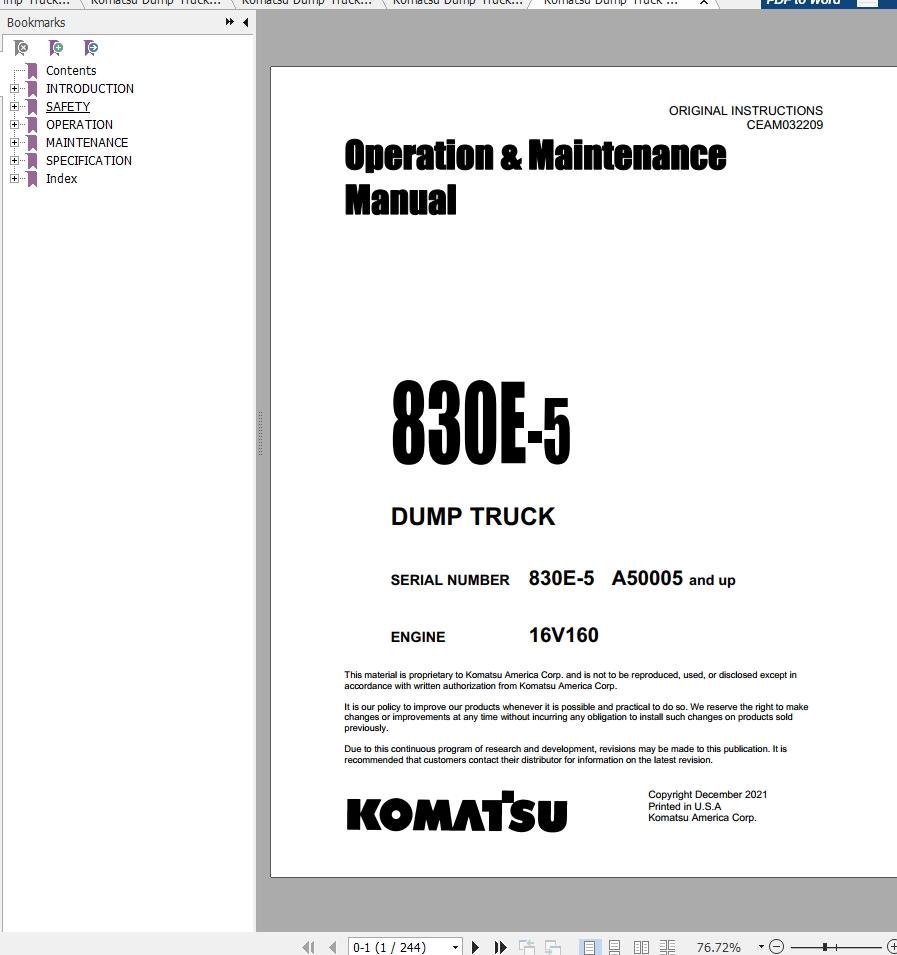Jump to last page button
Viewport: 897px width, 955px height.
click(x=500, y=947)
